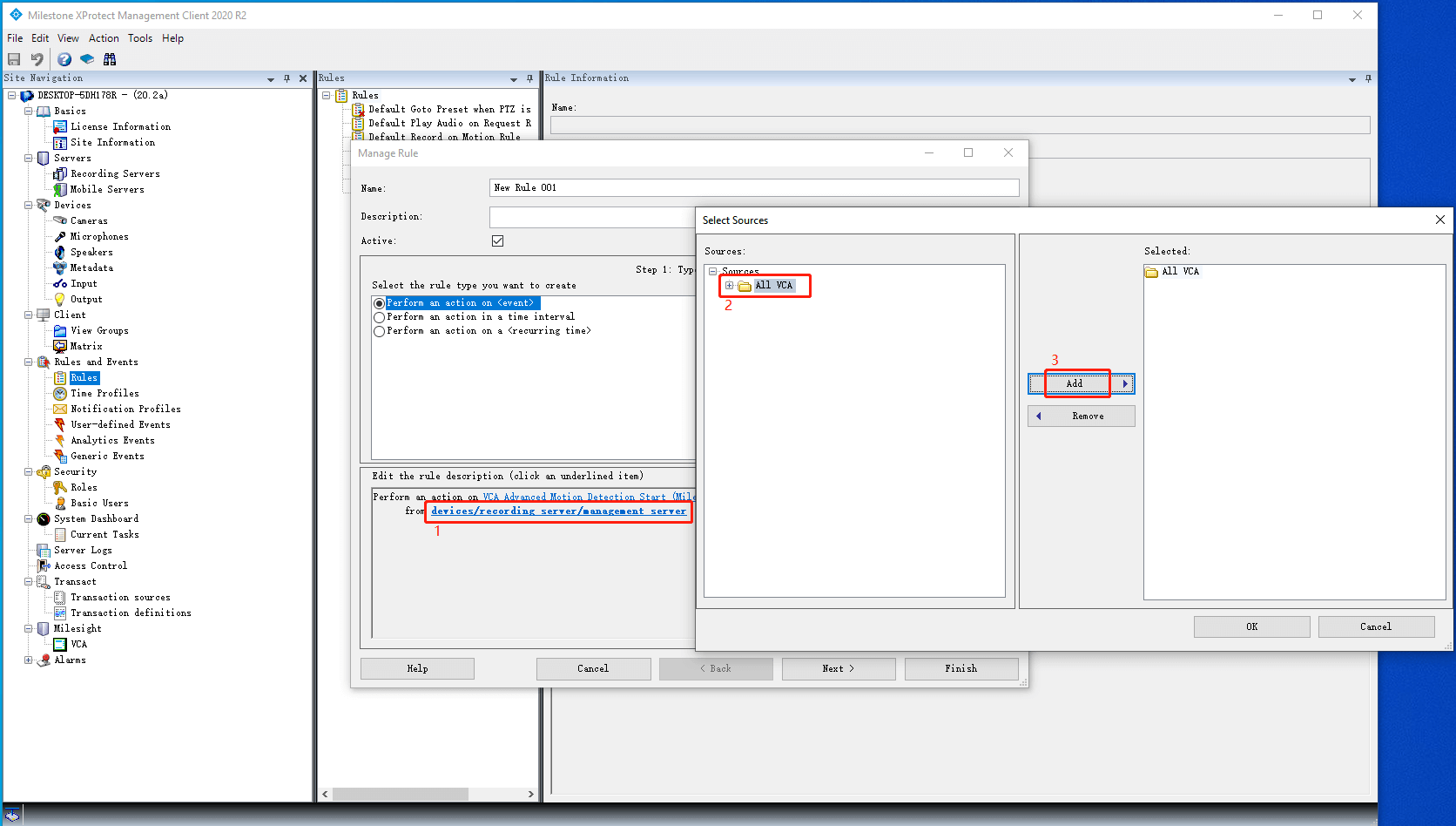Image resolution: width=1456 pixels, height=826 pixels.
Task: Click the Matrix icon
Action: click(60, 346)
